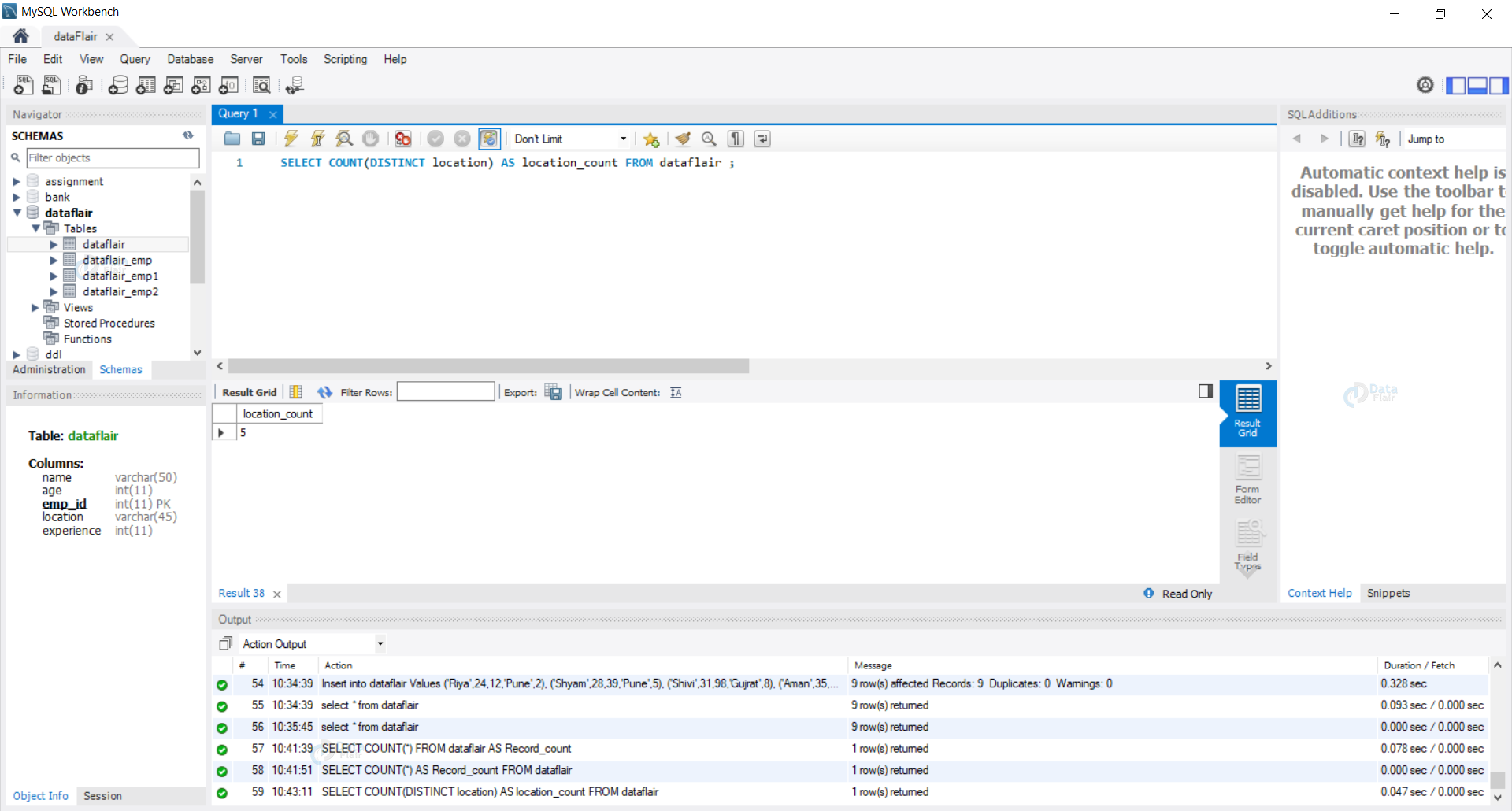Click the rollback transaction X icon

pyautogui.click(x=462, y=139)
